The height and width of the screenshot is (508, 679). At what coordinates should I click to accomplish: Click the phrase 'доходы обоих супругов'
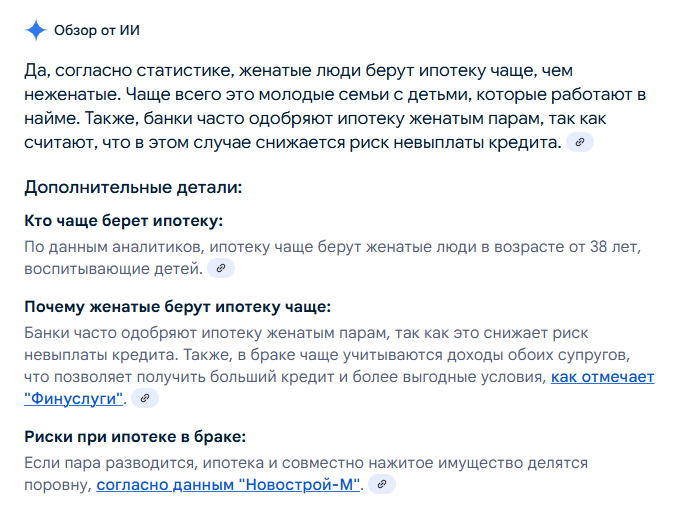point(537,355)
